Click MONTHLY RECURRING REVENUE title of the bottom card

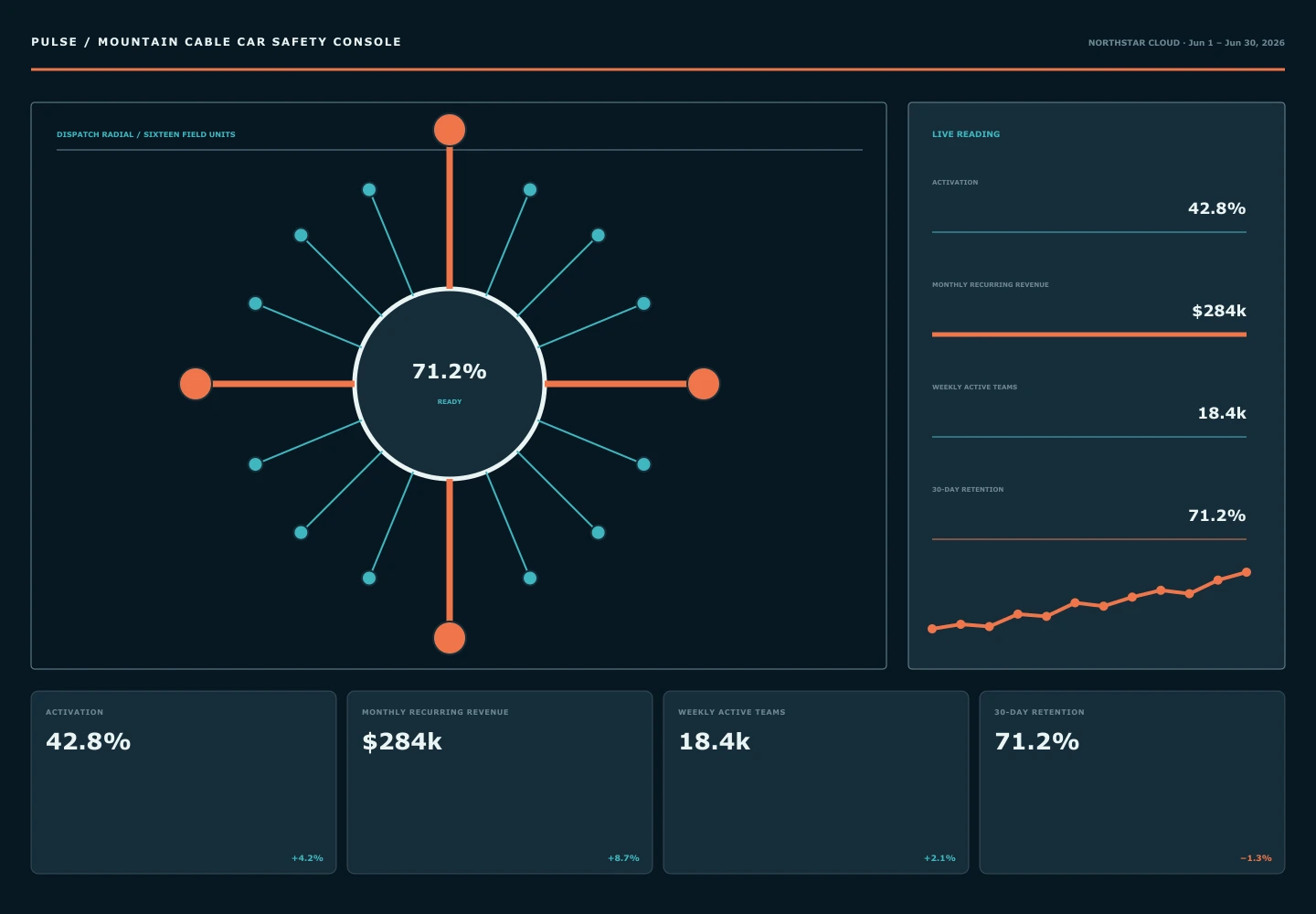[x=435, y=712]
